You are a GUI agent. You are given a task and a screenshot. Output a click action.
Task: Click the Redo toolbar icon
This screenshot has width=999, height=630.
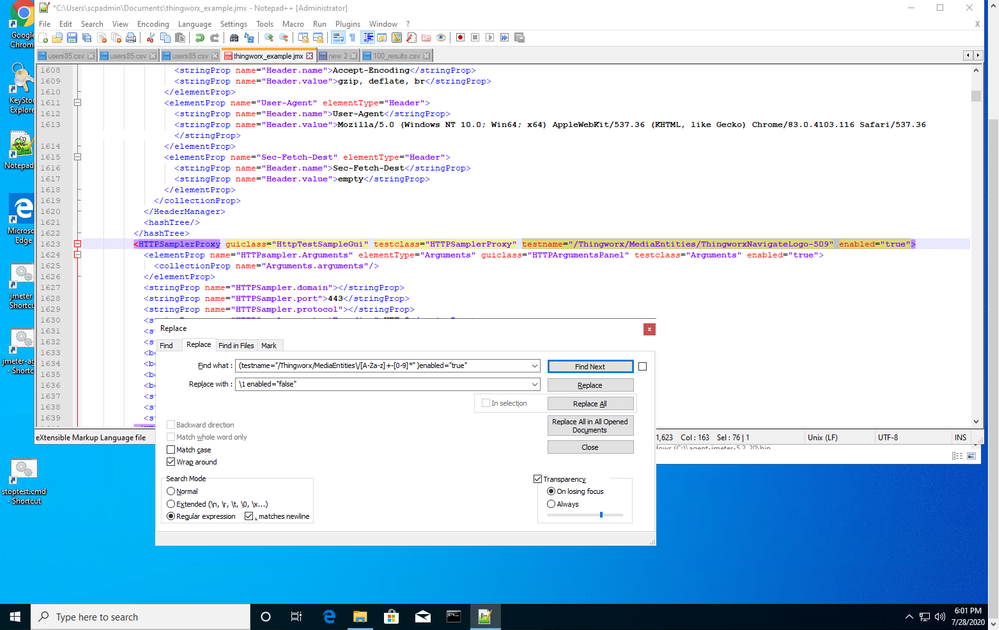coord(215,38)
